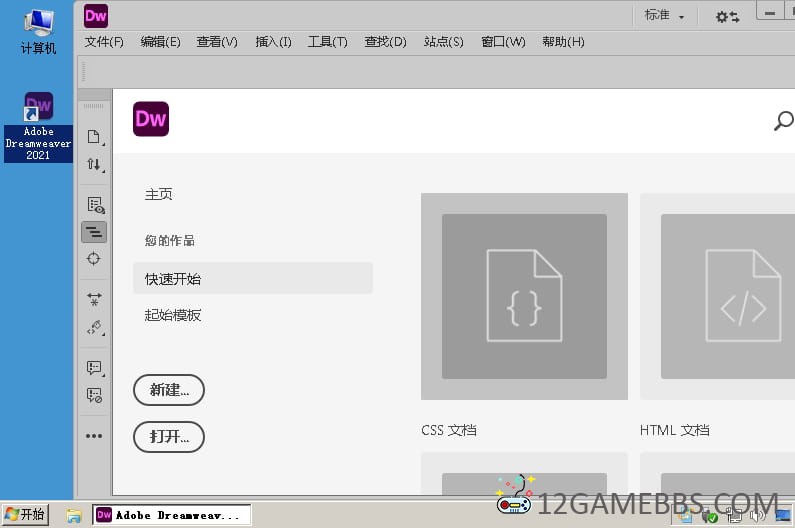Viewport: 795px width, 528px height.
Task: Go to 主页 in start screen
Action: [159, 194]
